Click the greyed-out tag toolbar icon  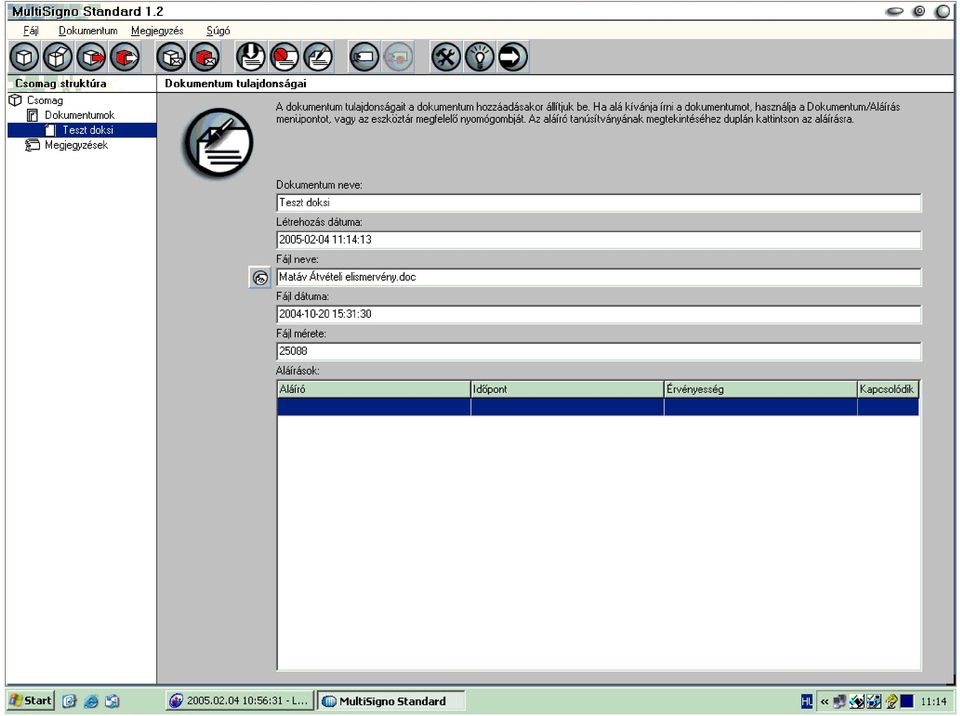(398, 57)
